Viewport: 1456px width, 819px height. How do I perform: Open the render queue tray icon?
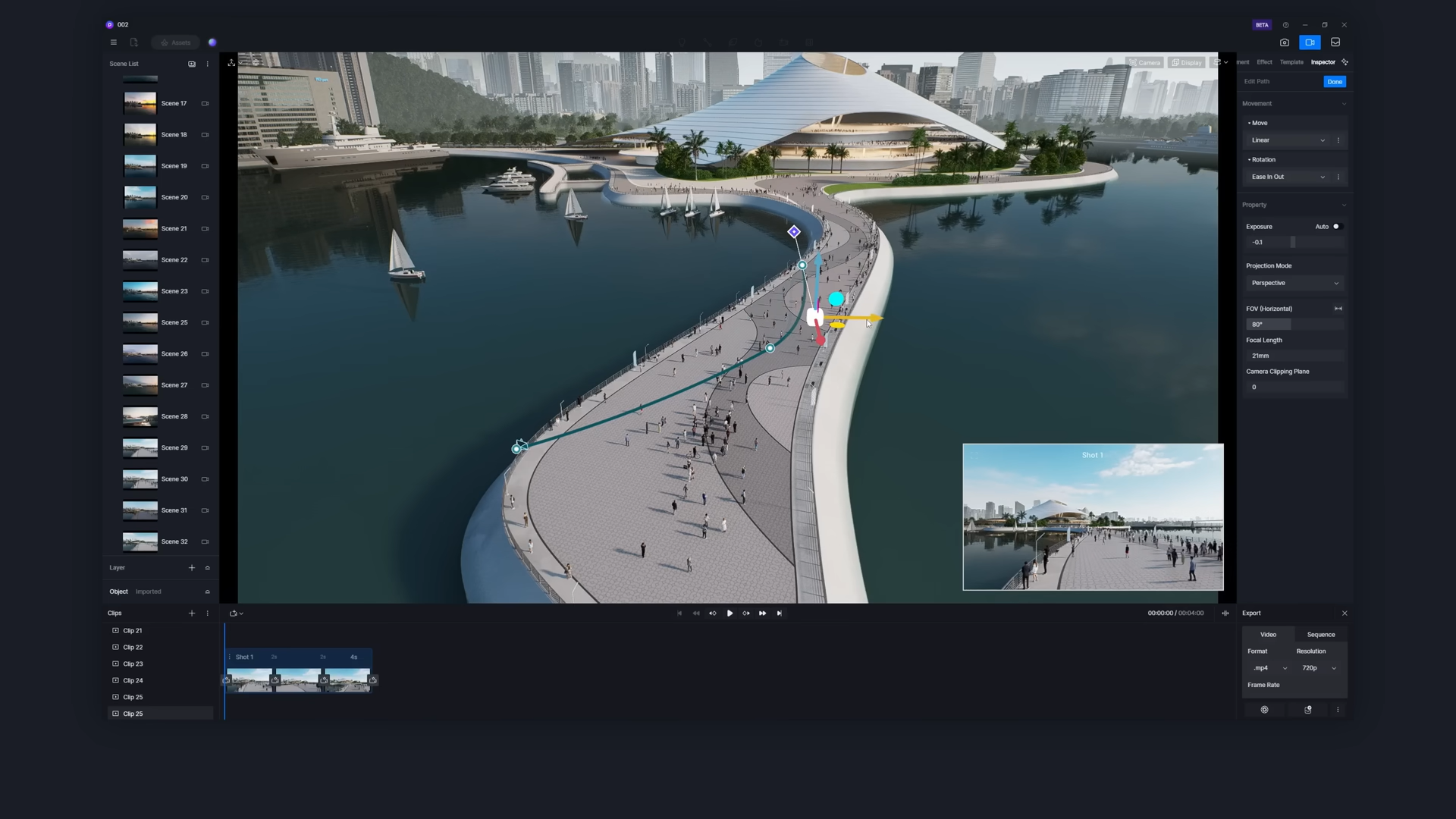point(1335,42)
